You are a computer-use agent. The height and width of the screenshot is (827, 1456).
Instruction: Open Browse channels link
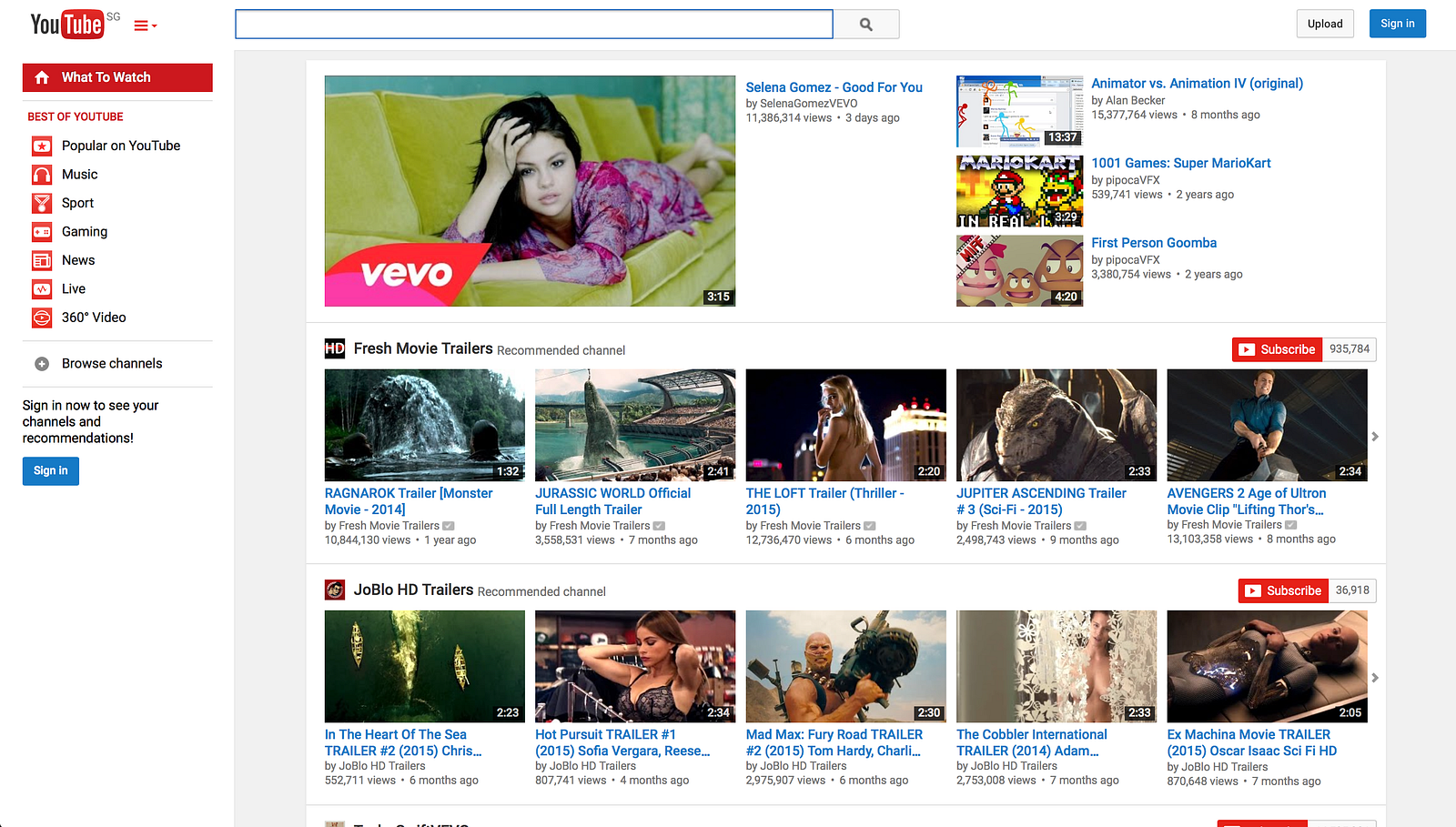click(x=112, y=364)
